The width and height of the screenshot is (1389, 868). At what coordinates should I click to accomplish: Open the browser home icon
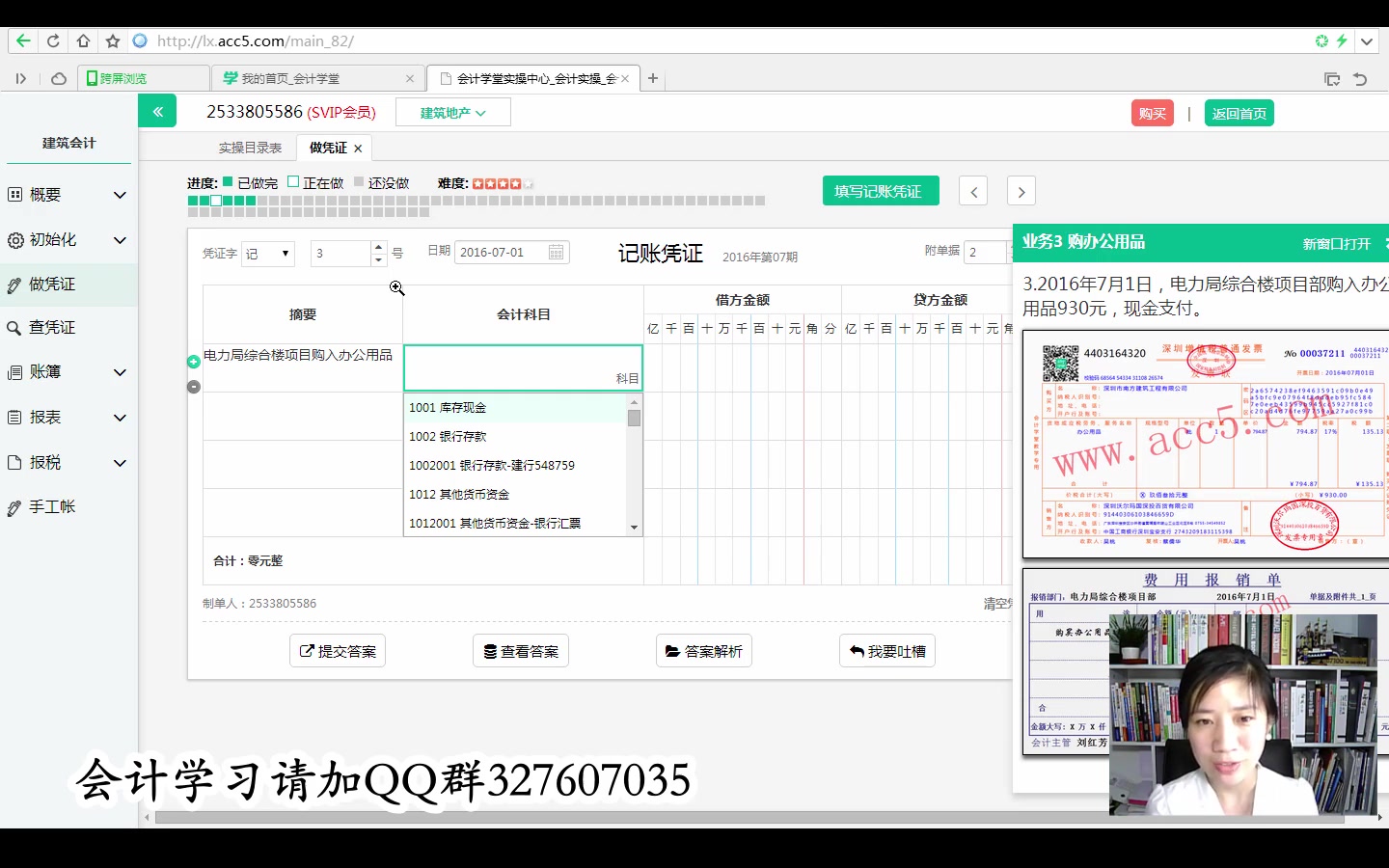coord(83,41)
